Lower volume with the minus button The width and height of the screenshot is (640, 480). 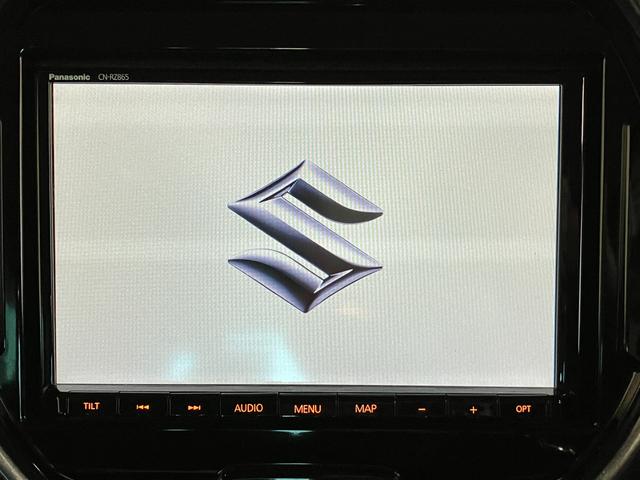pyautogui.click(x=421, y=408)
